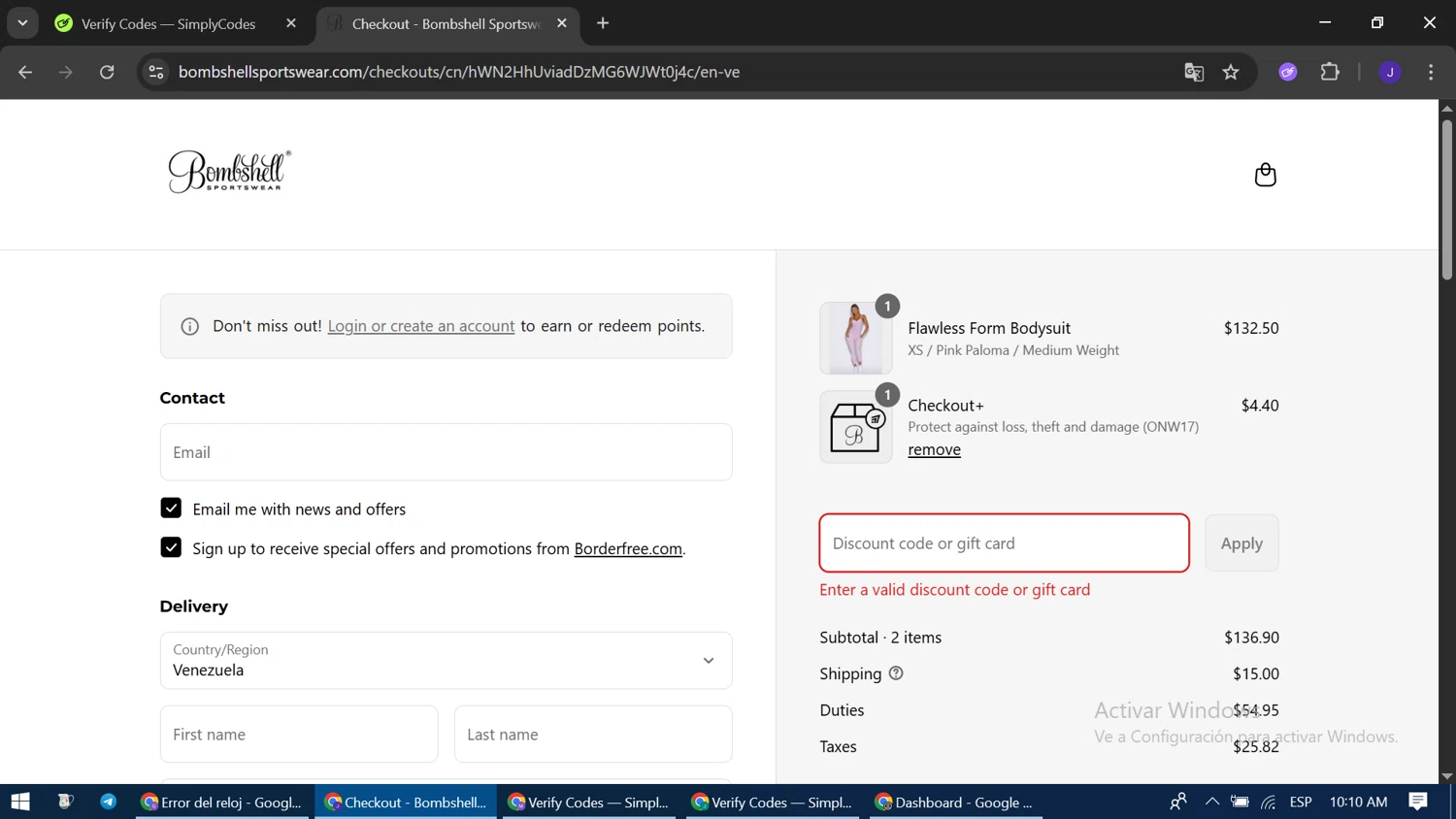Click the vertical page scrollbar thumb
The height and width of the screenshot is (819, 1456).
(x=1447, y=198)
